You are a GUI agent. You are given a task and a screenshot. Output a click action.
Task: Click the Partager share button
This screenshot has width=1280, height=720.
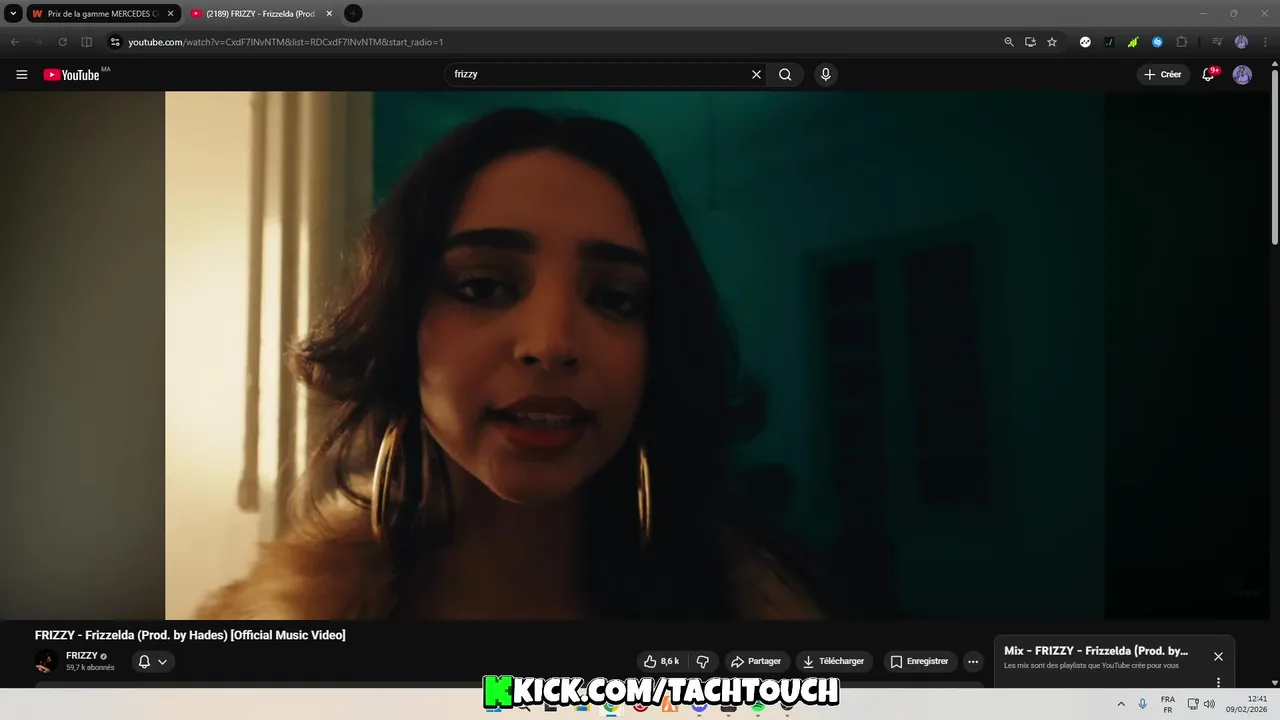click(x=755, y=661)
